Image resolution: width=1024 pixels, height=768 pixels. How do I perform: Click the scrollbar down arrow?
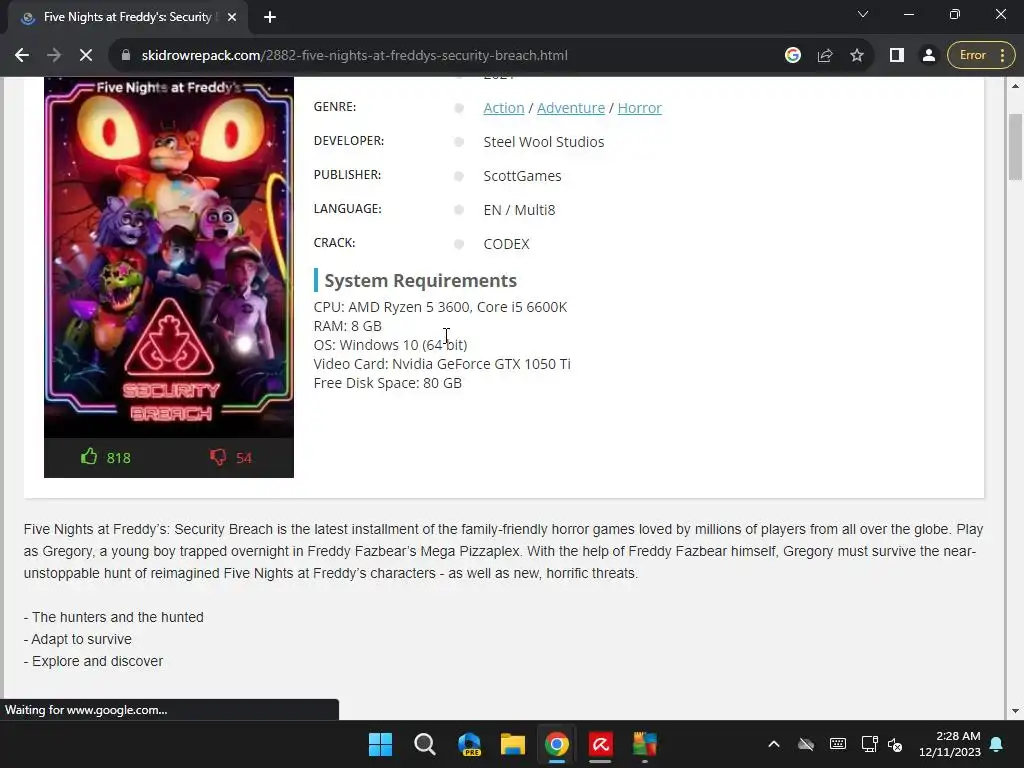pos(1015,711)
